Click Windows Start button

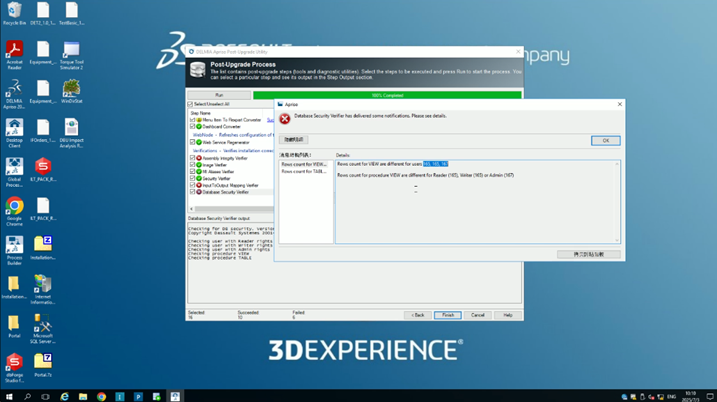tap(9, 397)
